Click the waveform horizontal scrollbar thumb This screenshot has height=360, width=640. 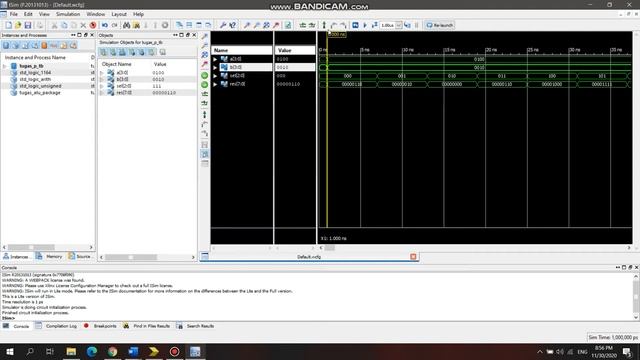pyautogui.click(x=329, y=248)
